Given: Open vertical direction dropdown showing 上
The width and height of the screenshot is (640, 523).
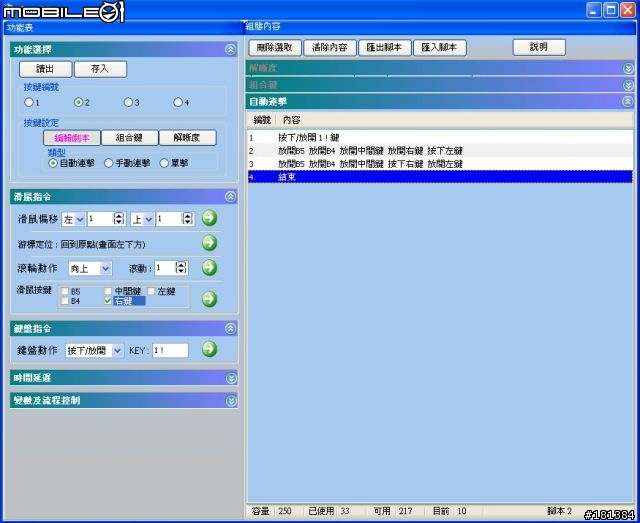Looking at the screenshot, I should (x=149, y=219).
